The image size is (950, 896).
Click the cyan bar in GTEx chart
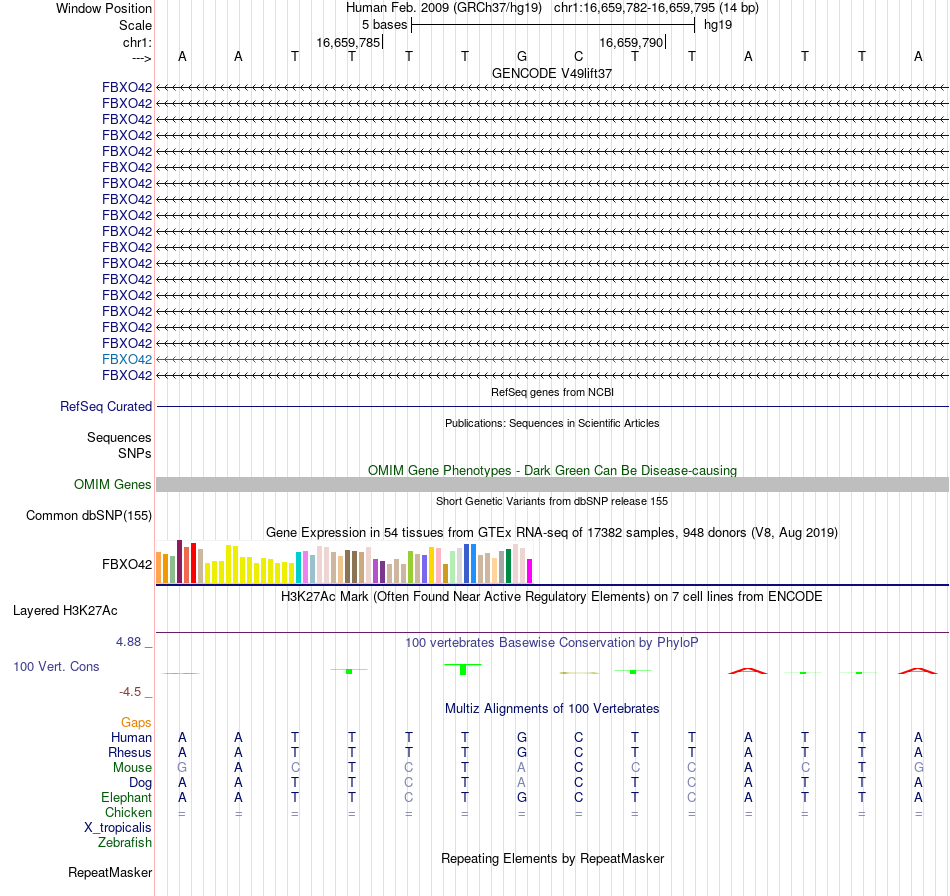pos(298,568)
